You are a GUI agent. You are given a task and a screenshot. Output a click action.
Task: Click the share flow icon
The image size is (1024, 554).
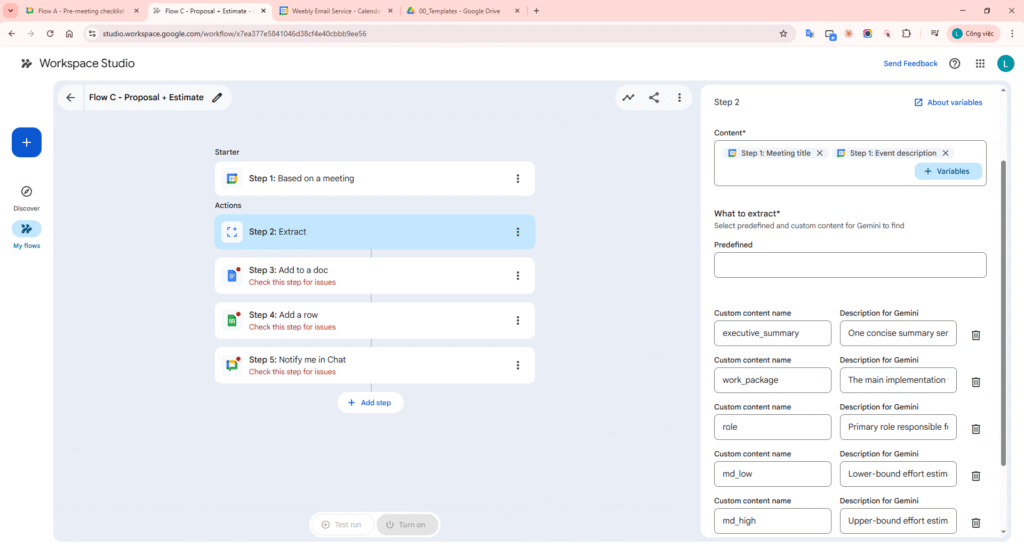pyautogui.click(x=654, y=98)
